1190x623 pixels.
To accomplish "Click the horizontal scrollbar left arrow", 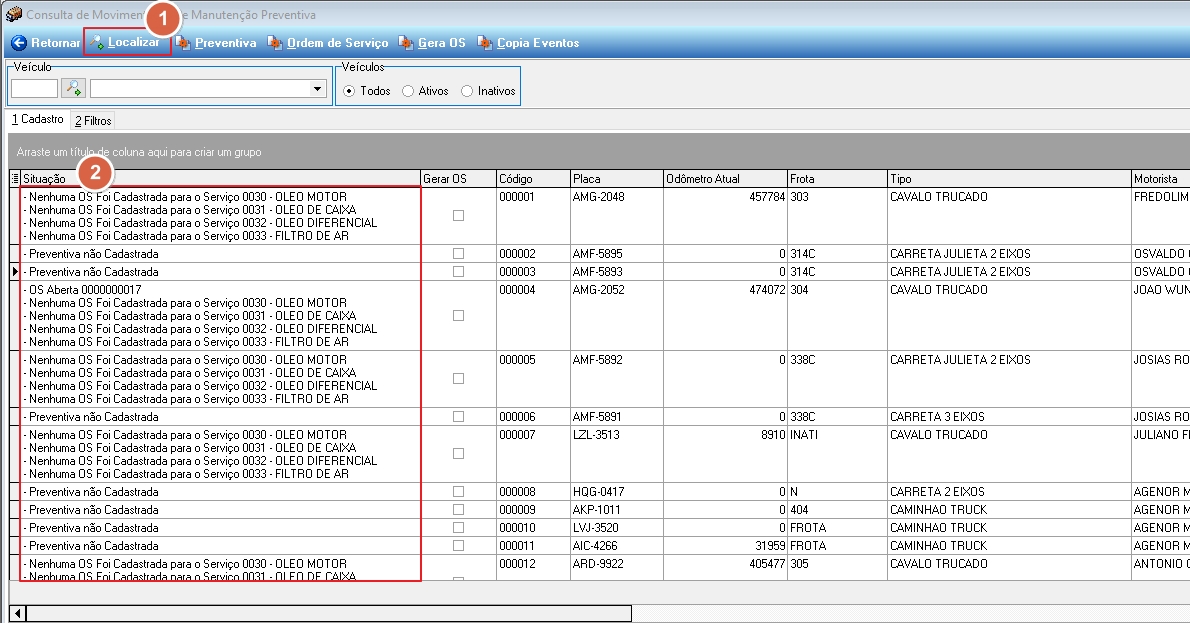I will tap(17, 613).
